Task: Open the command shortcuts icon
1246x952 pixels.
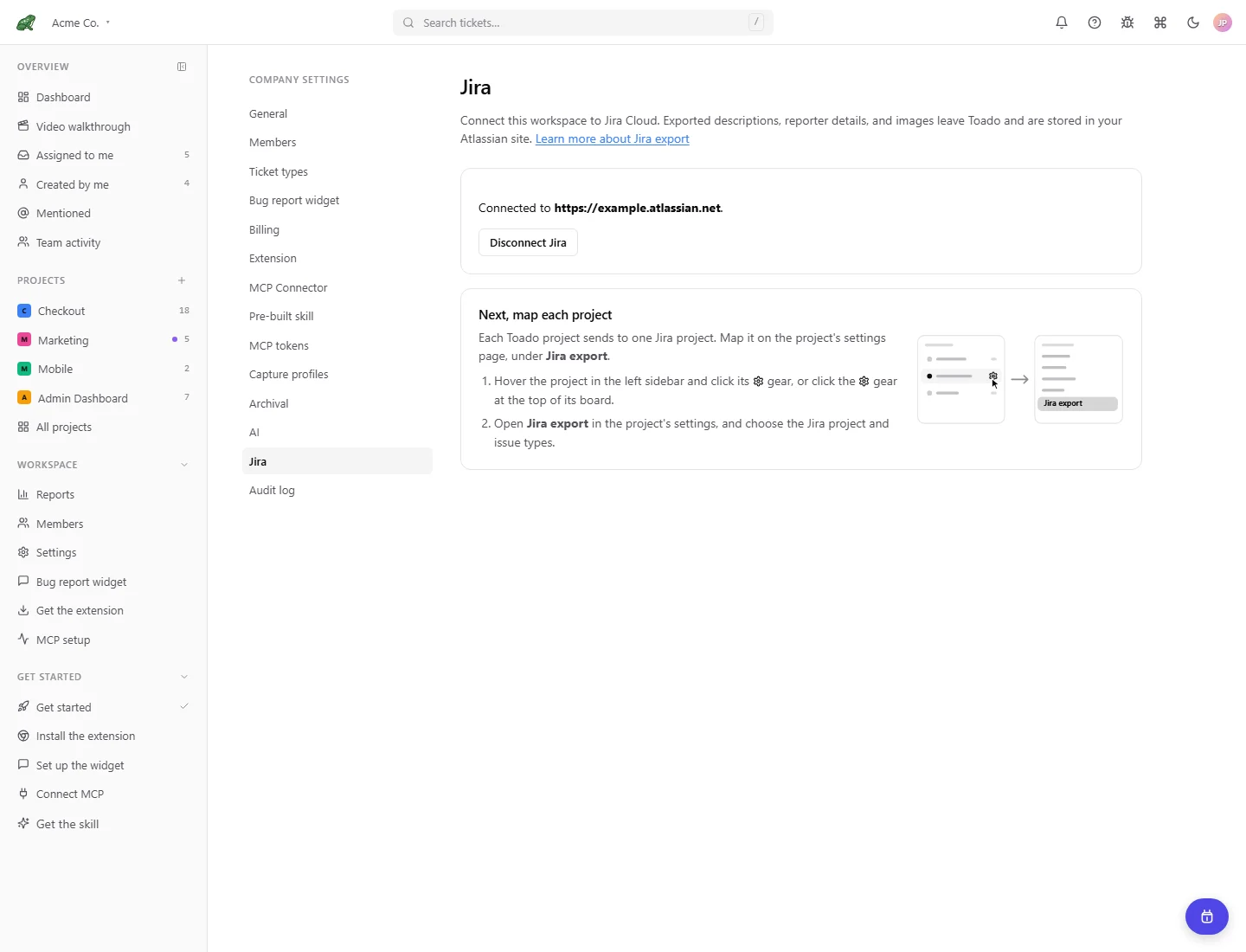Action: [1160, 23]
